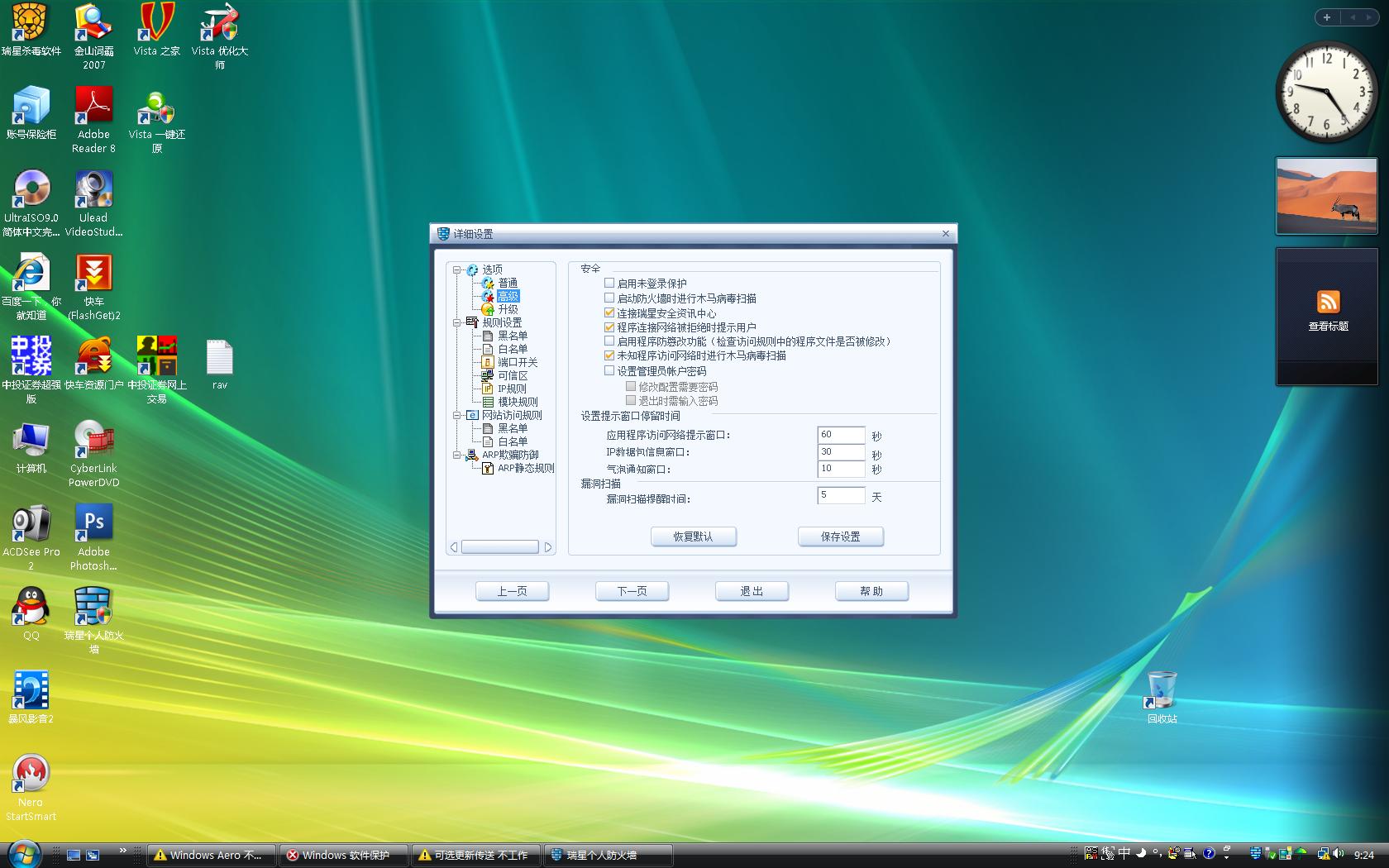Click the tree panel horizontal scrollbar
This screenshot has height=868, width=1389.
[x=500, y=547]
